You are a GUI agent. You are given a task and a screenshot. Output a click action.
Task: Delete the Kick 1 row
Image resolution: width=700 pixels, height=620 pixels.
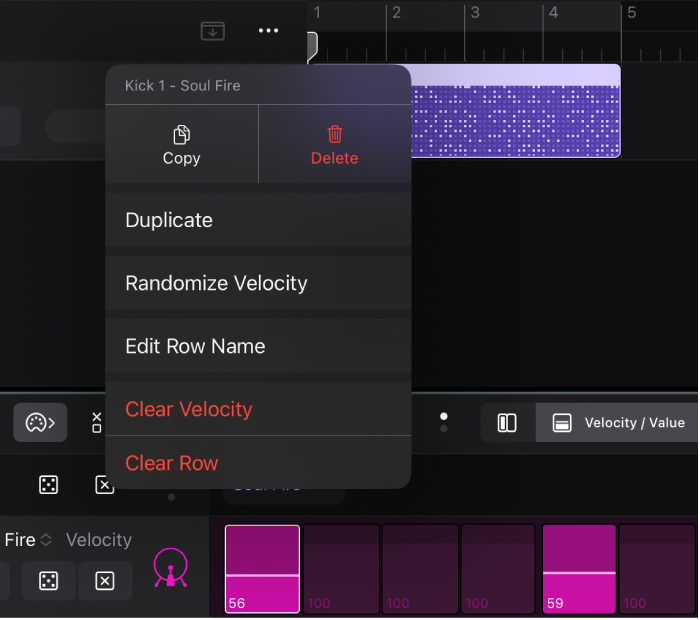tap(335, 145)
